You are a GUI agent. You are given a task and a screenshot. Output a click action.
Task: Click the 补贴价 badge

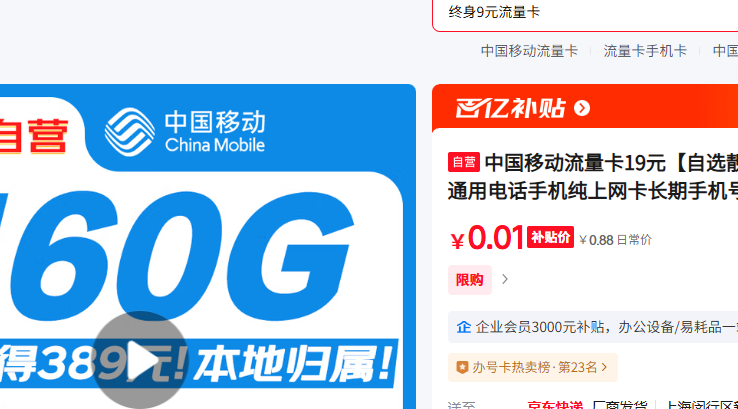click(x=550, y=237)
